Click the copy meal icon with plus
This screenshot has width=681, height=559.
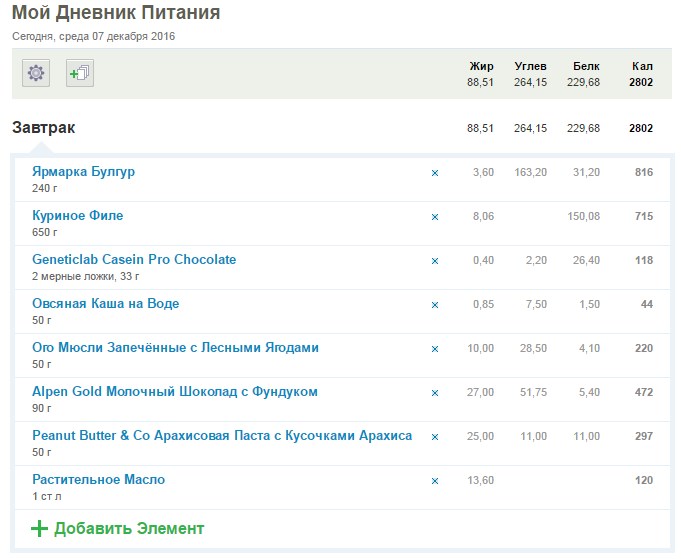(x=80, y=73)
